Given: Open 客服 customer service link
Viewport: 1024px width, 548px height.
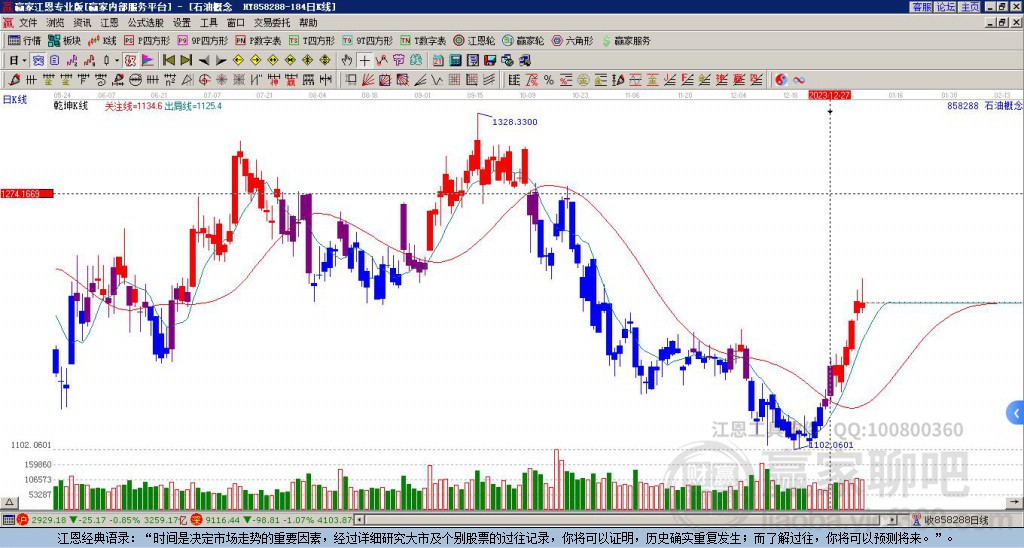Looking at the screenshot, I should click(922, 7).
